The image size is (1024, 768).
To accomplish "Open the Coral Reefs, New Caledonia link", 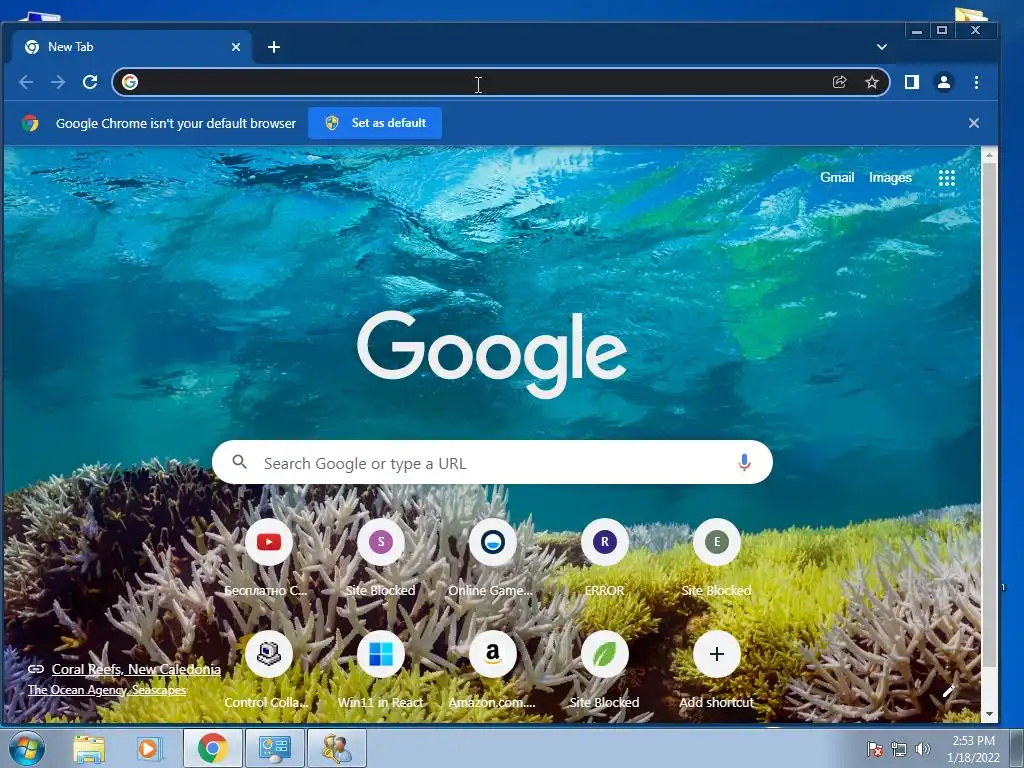I will tap(136, 669).
